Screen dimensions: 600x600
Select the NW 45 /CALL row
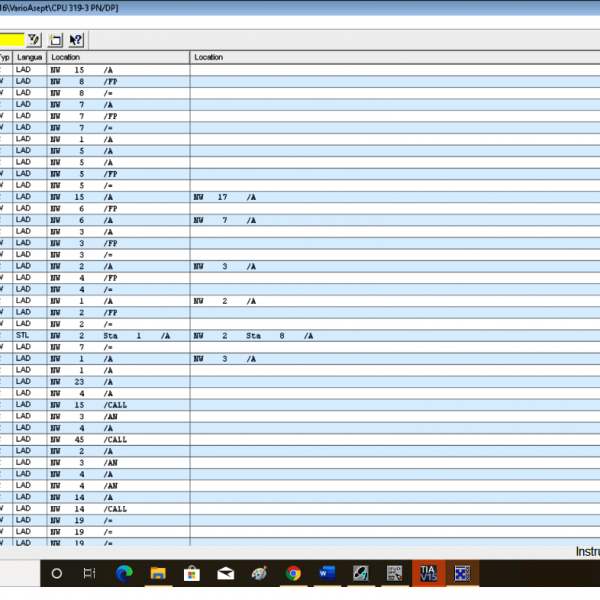300,440
